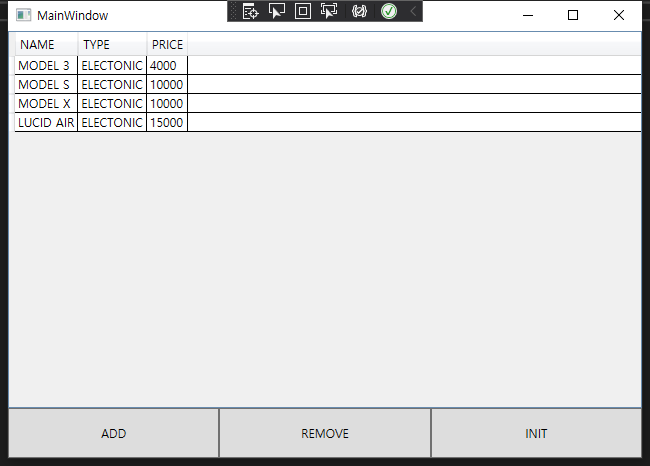The image size is (650, 466).
Task: Click the REMOVE button
Action: pos(325,433)
